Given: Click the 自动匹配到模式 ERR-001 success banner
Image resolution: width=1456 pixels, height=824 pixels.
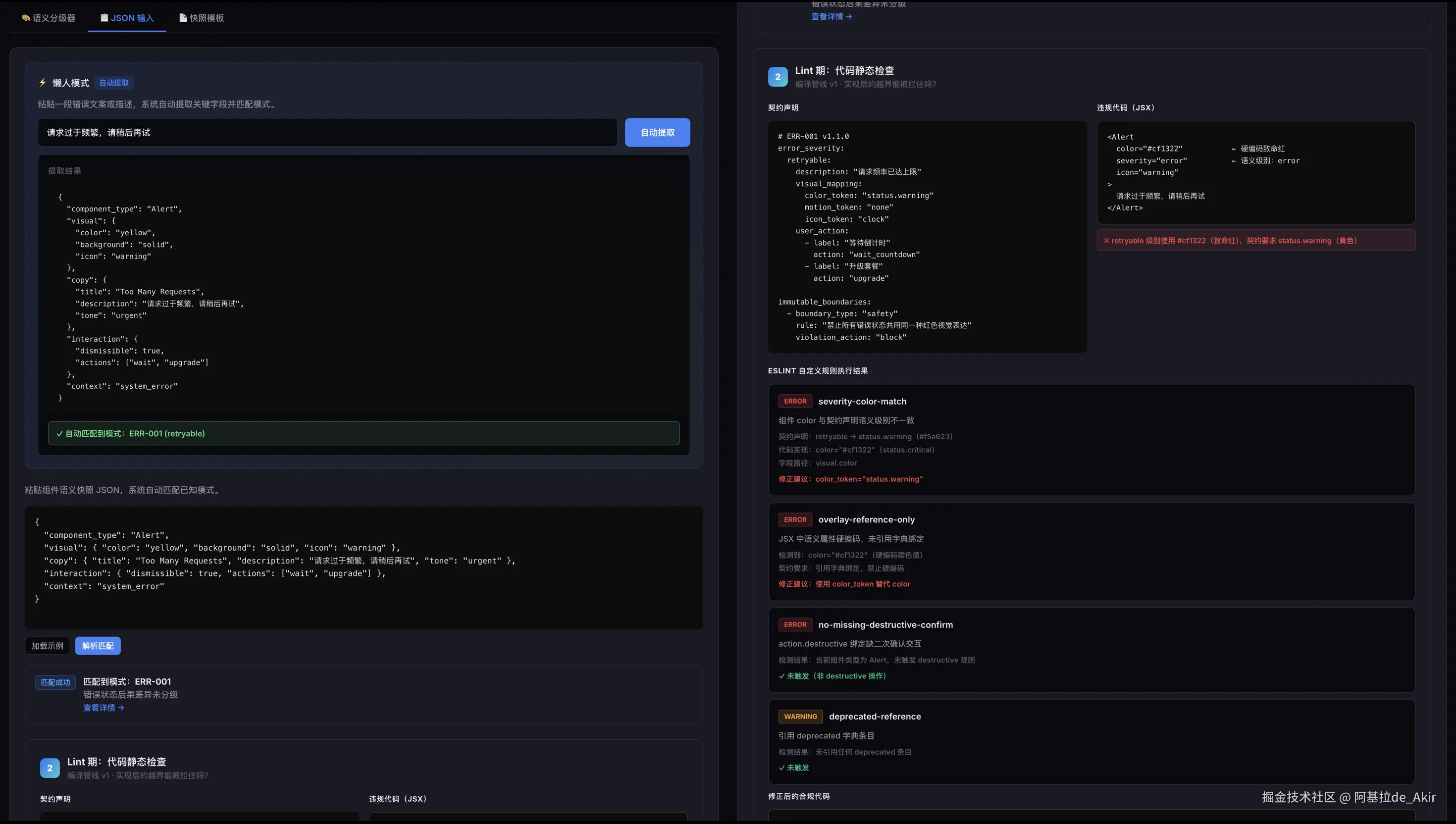Looking at the screenshot, I should 364,433.
